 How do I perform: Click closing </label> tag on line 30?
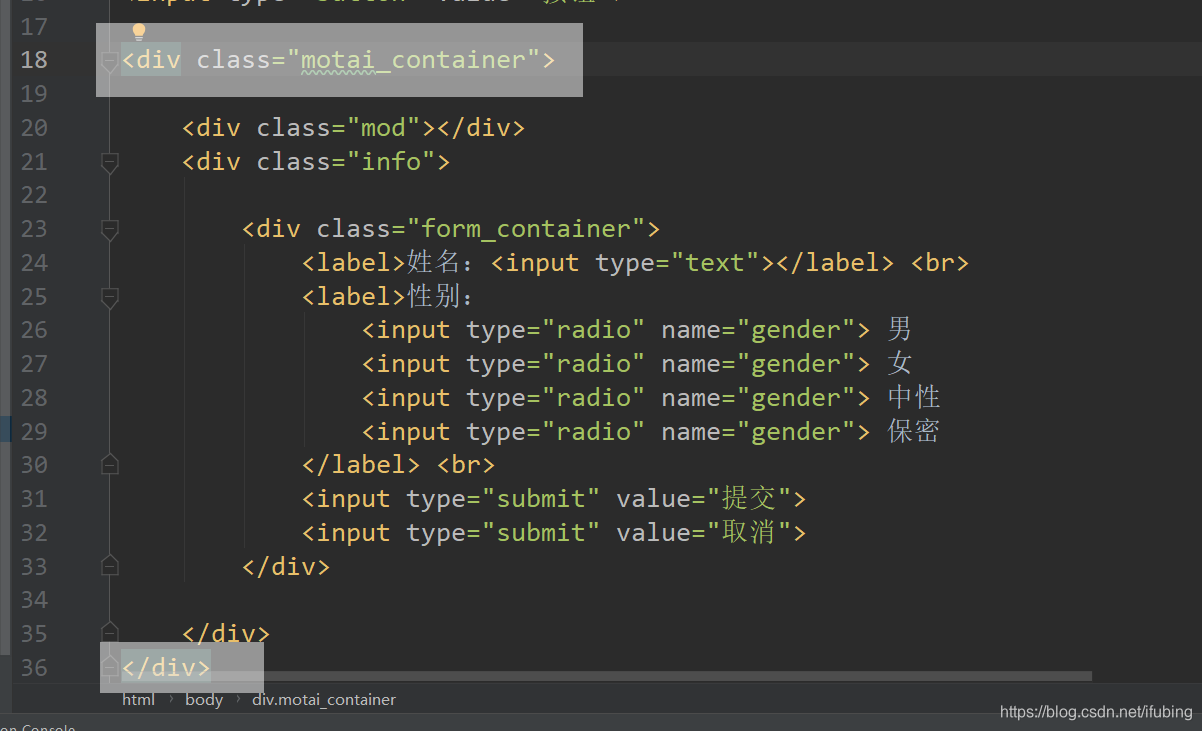[x=361, y=465]
